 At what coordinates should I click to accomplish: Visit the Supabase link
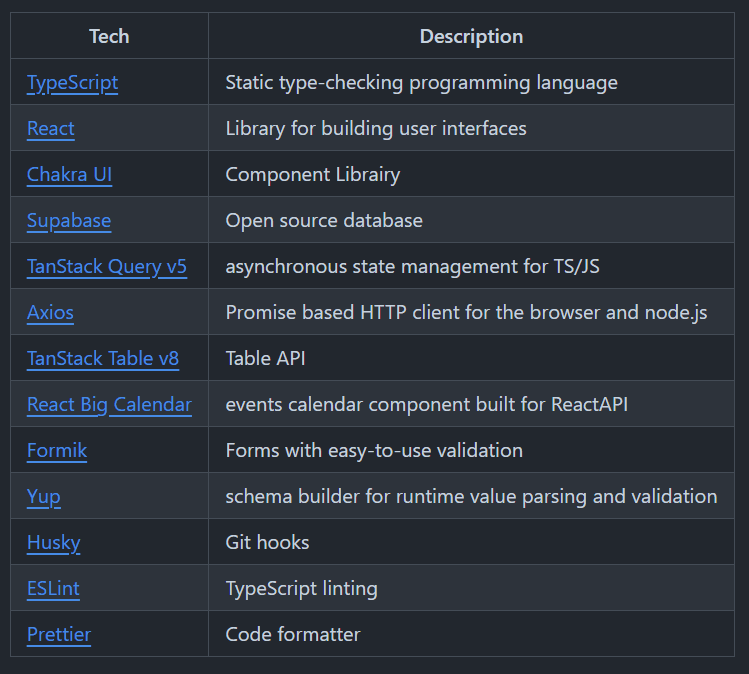click(69, 221)
